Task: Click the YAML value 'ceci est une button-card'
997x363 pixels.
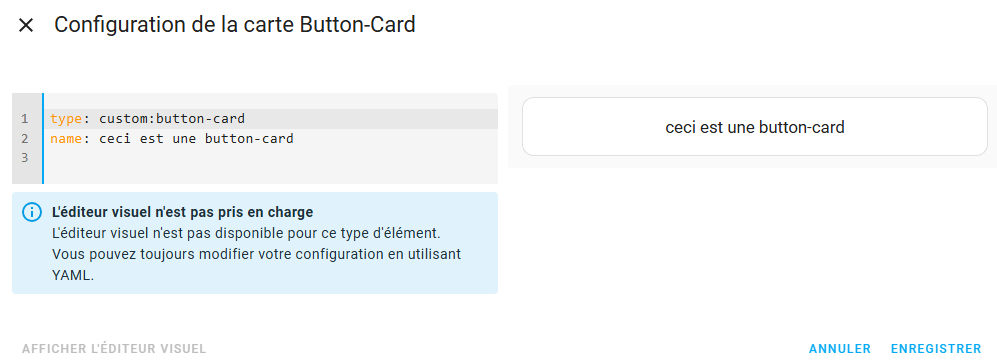Action: pos(196,139)
